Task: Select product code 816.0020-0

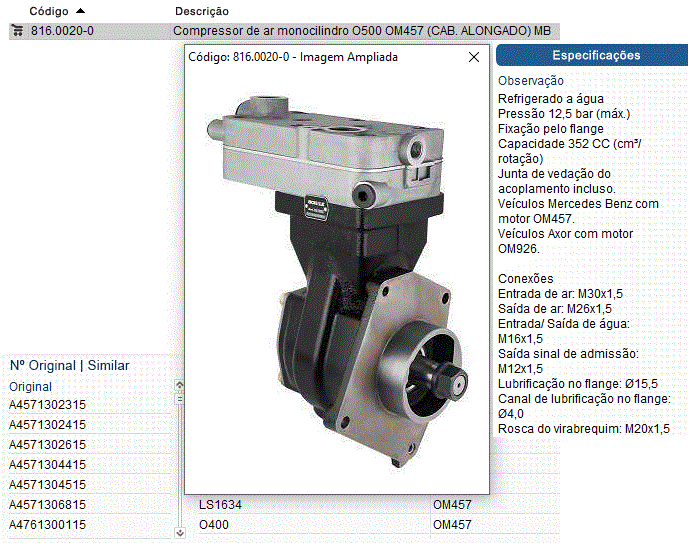Action: tap(62, 31)
